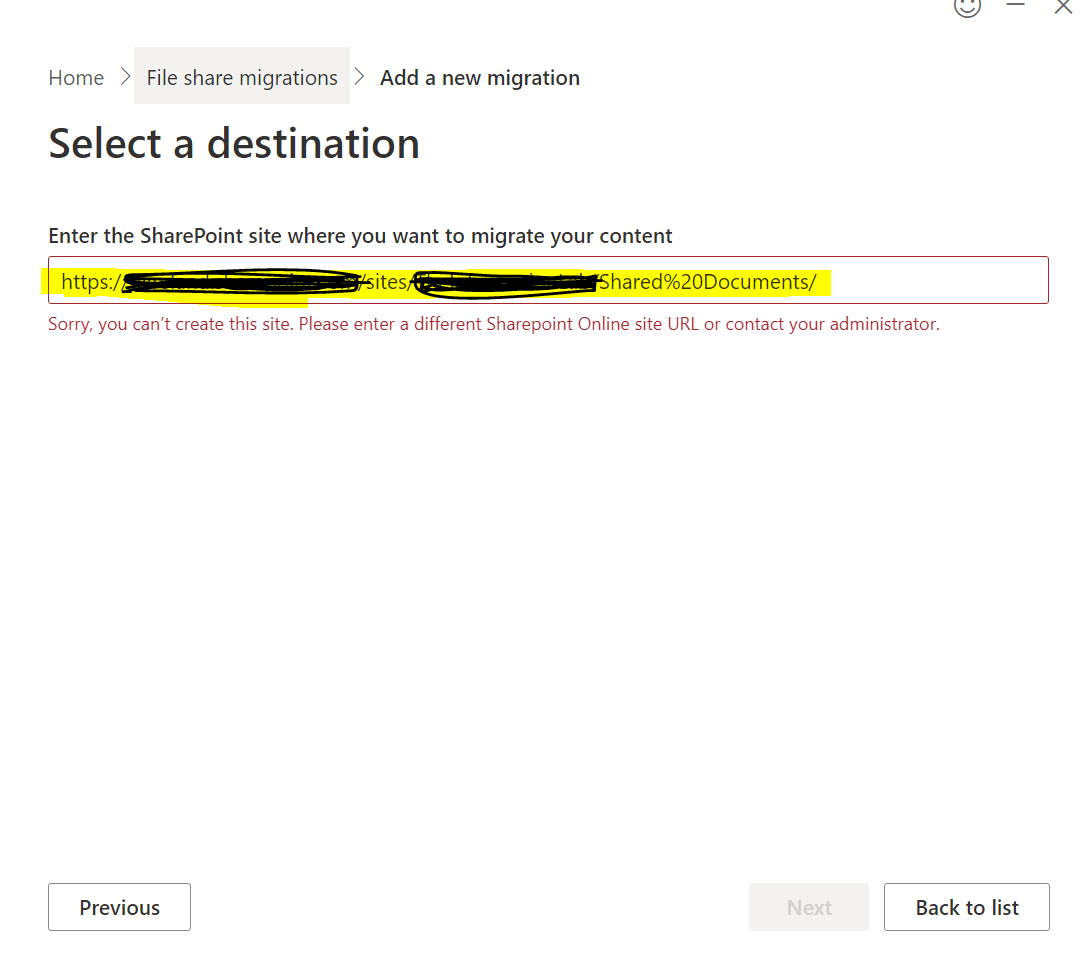Viewport: 1089px width, 954px height.
Task: Open the File share migrations breadcrumb
Action: tap(241, 77)
